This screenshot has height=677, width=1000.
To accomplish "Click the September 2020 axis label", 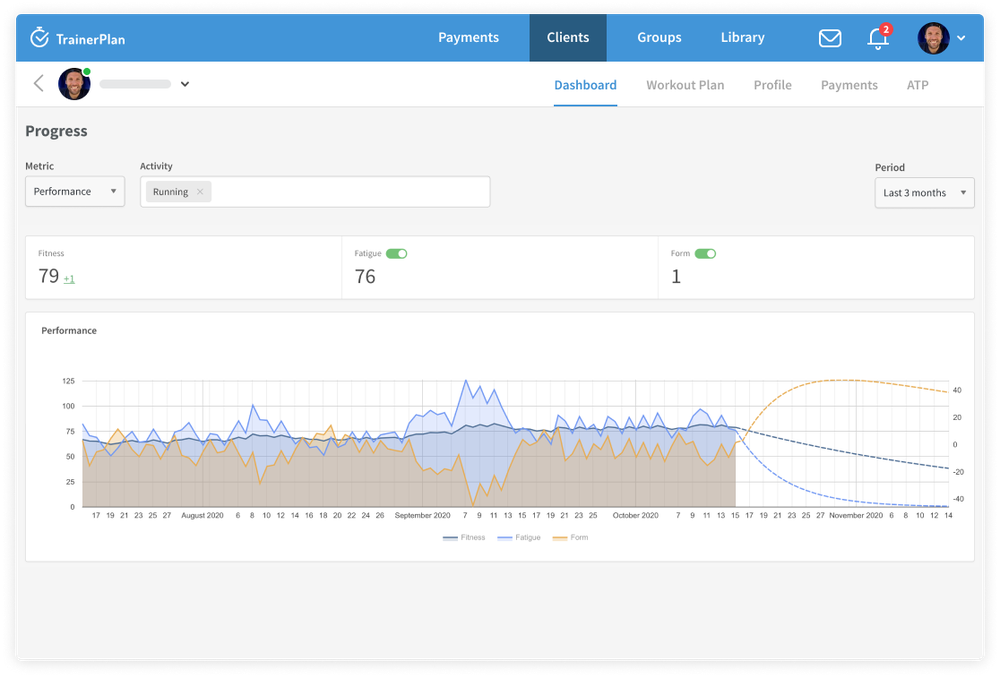I will (422, 515).
